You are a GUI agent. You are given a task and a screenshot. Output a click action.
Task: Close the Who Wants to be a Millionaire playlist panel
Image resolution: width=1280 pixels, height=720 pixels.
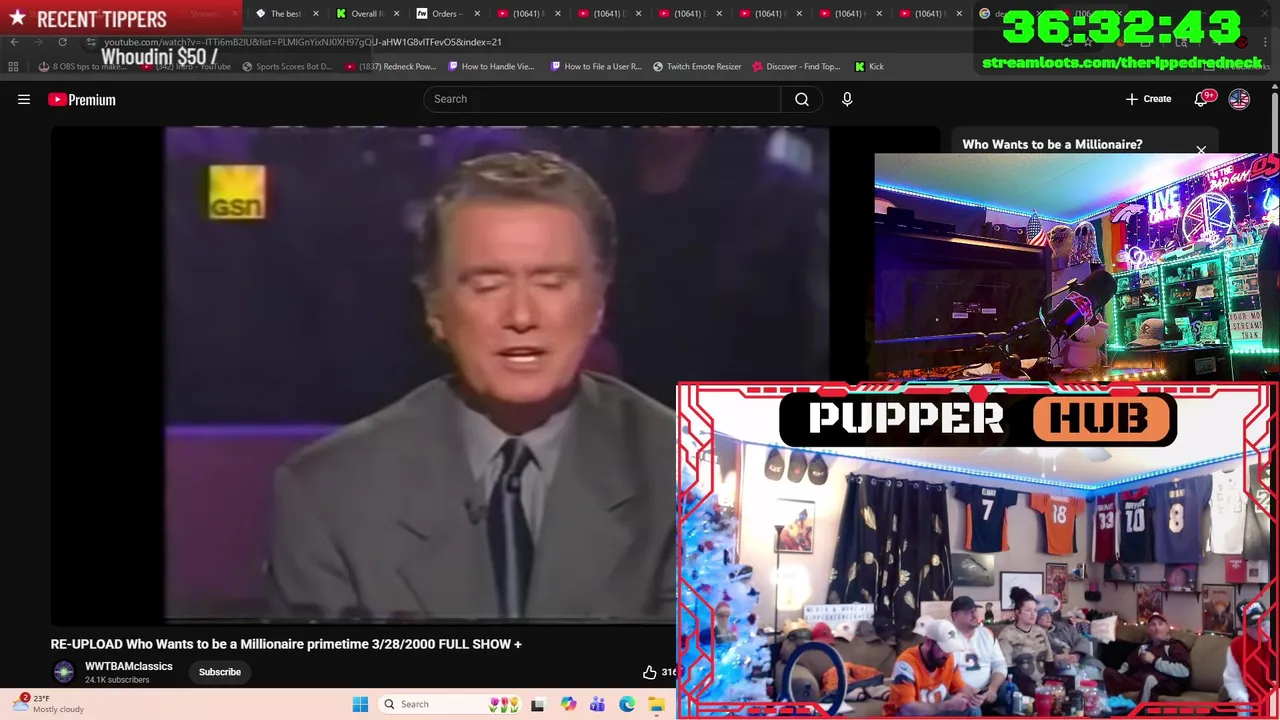point(1201,151)
